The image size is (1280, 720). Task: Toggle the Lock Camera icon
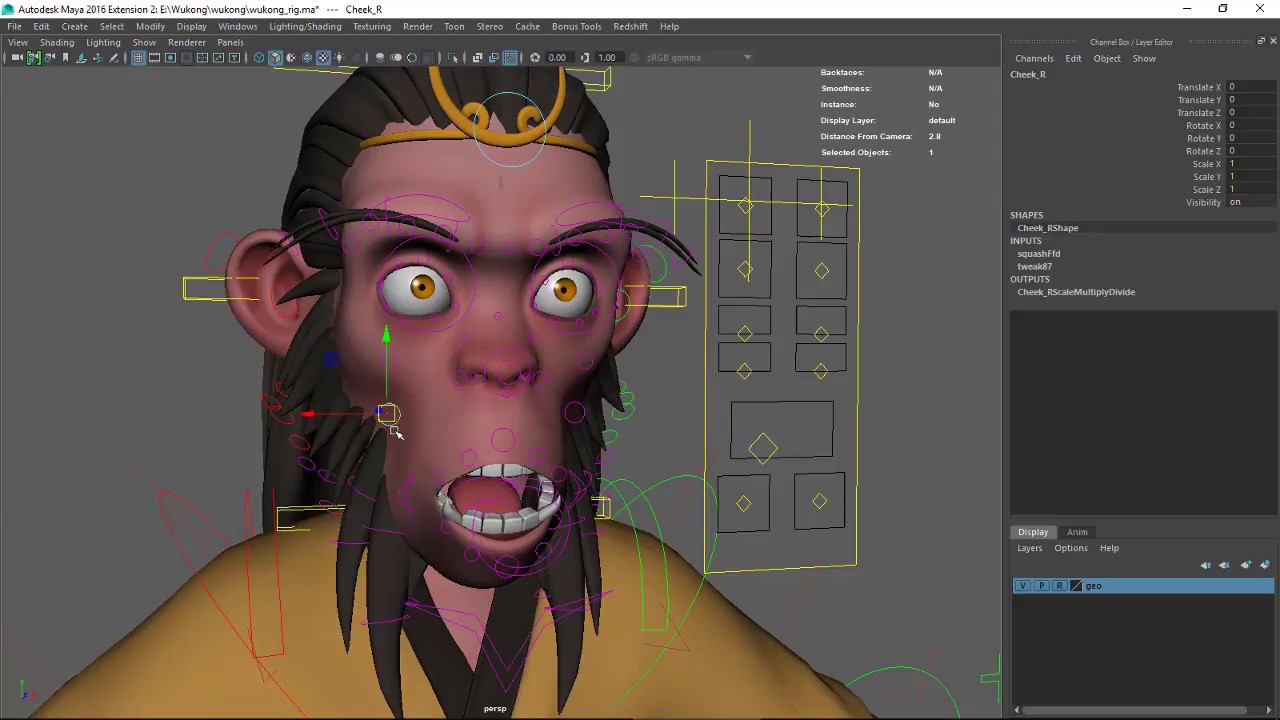33,58
